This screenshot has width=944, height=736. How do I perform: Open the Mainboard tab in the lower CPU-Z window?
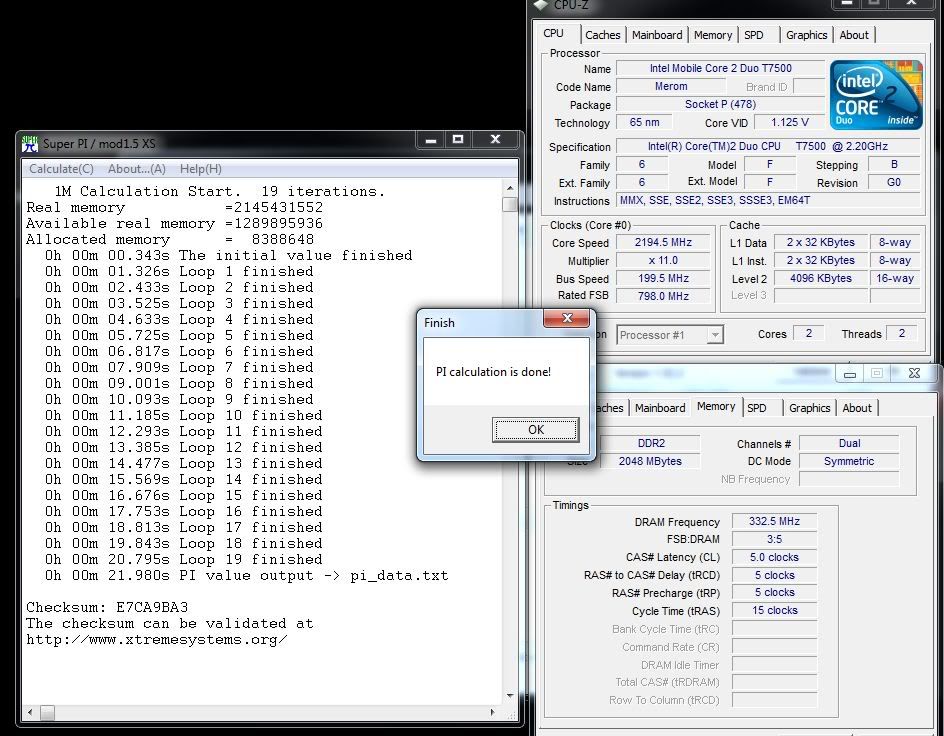click(660, 408)
